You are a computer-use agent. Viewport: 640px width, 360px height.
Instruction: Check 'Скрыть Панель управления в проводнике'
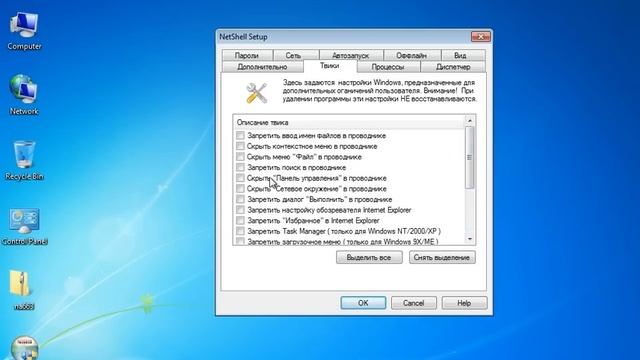240,178
